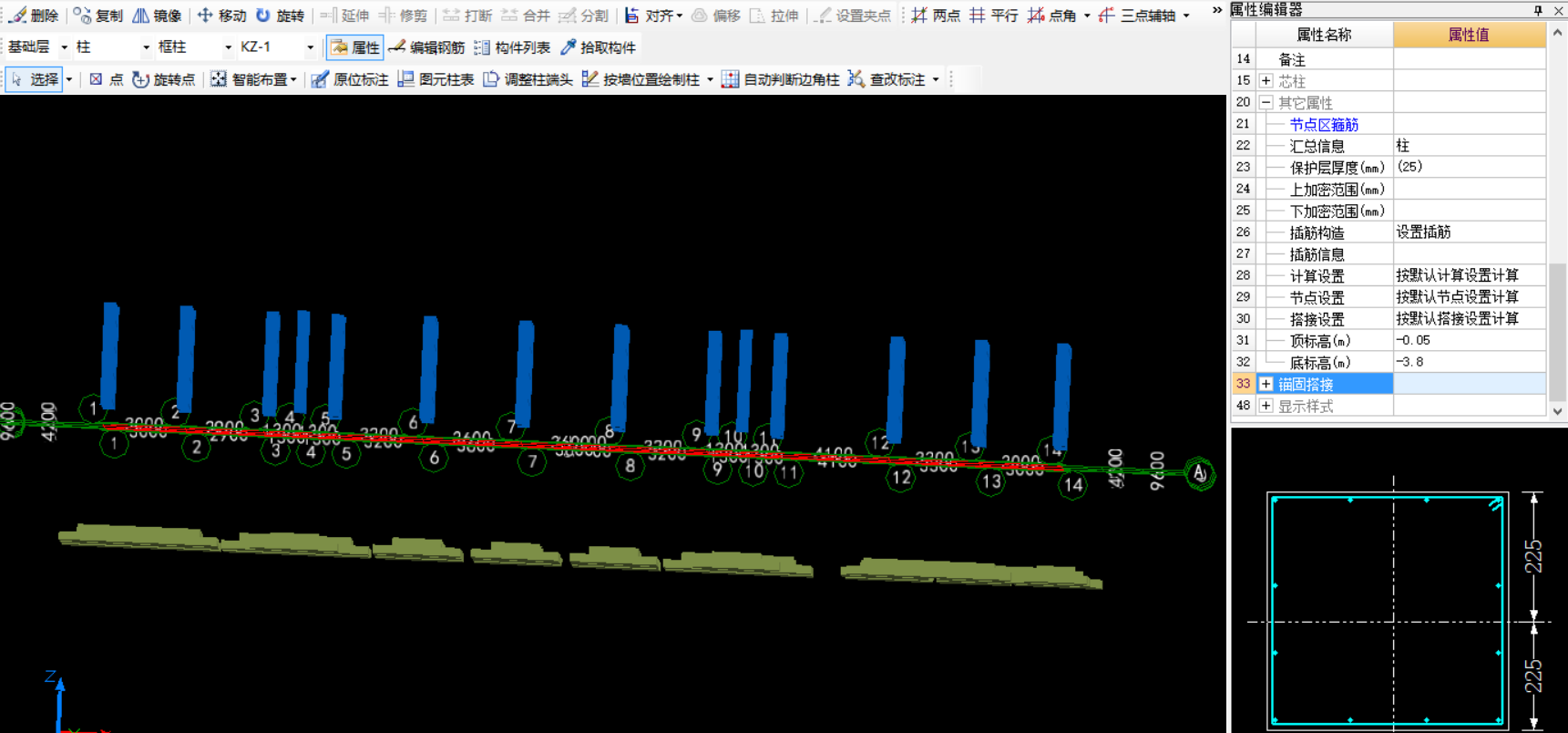Click the 删除 (delete) tool
This screenshot has width=1568, height=733.
(34, 15)
